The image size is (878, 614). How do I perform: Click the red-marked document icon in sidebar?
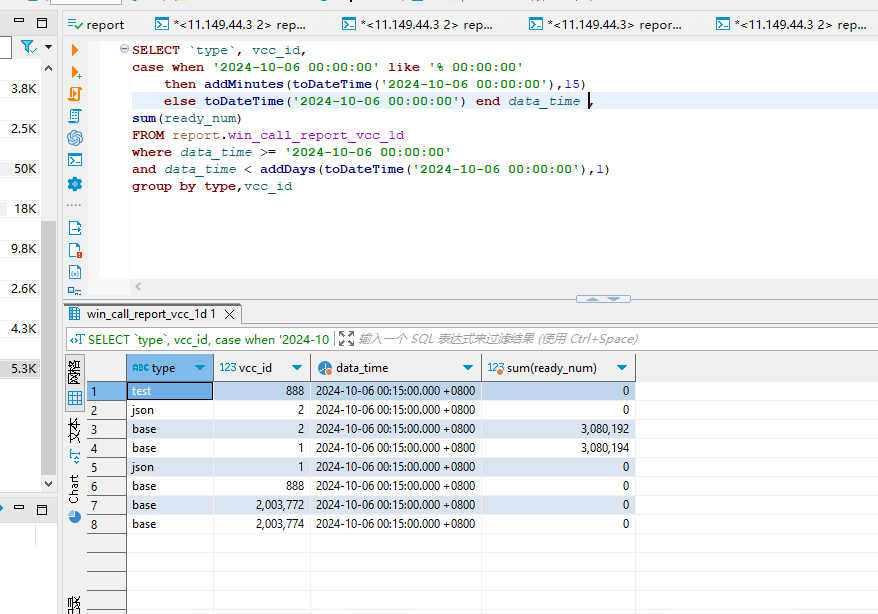[x=75, y=250]
